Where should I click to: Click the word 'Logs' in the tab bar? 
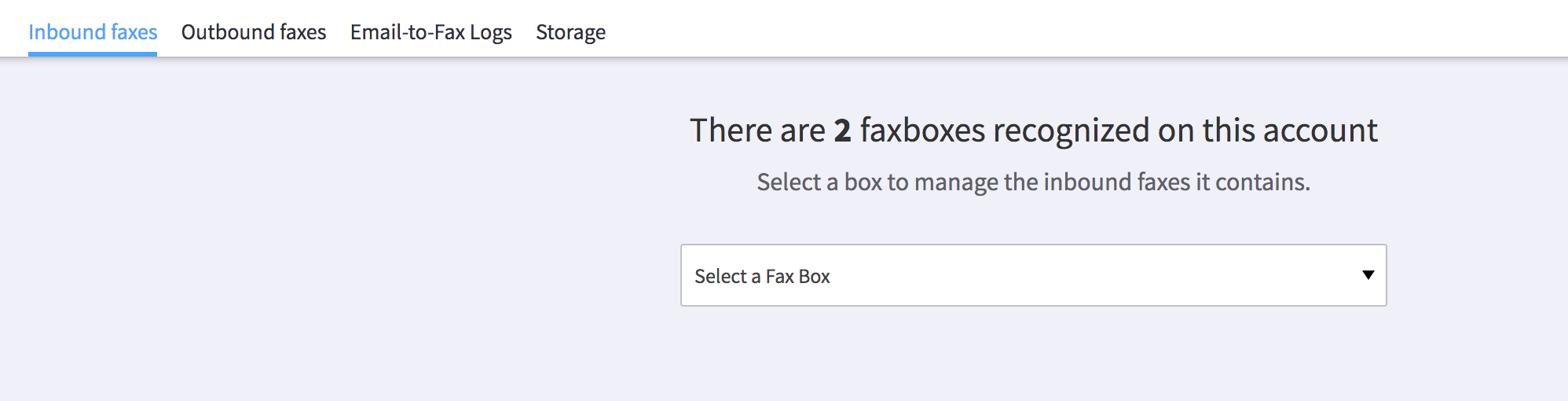click(x=491, y=33)
